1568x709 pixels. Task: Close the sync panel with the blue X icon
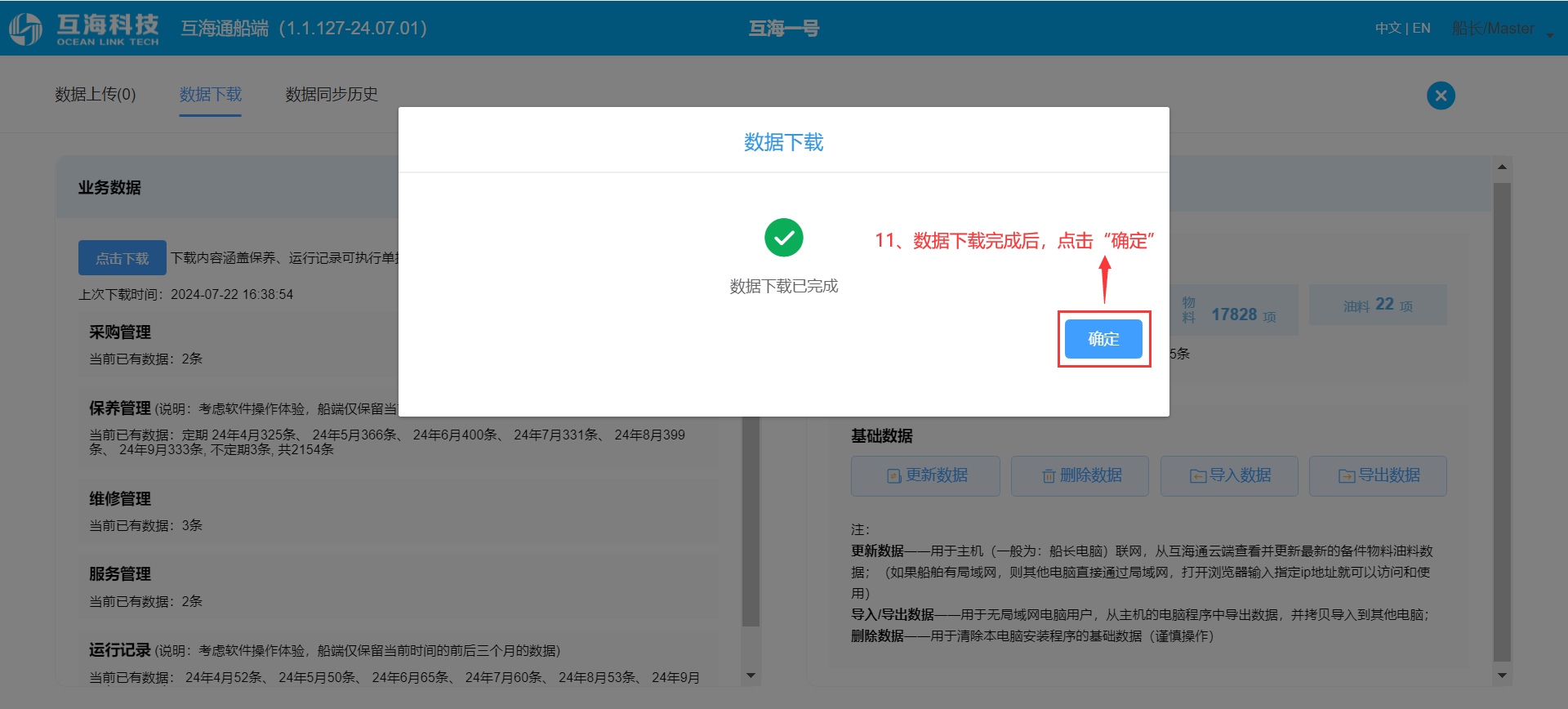pyautogui.click(x=1441, y=96)
